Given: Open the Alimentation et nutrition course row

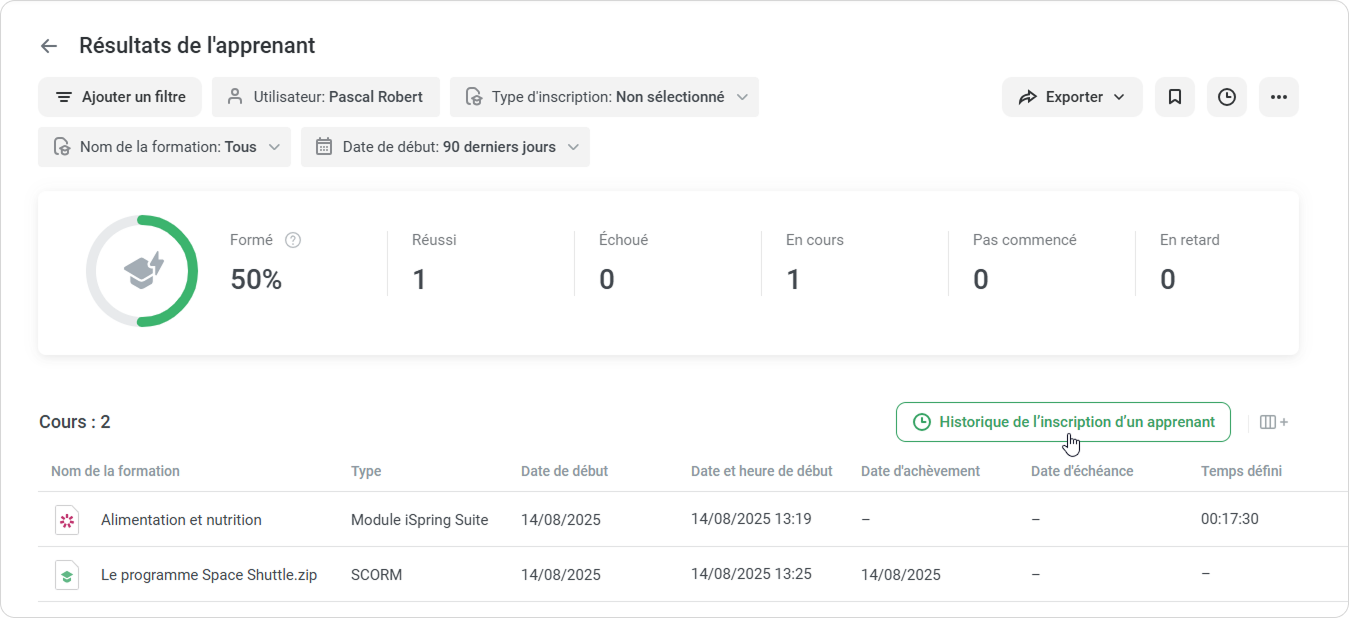Looking at the screenshot, I should pyautogui.click(x=181, y=520).
